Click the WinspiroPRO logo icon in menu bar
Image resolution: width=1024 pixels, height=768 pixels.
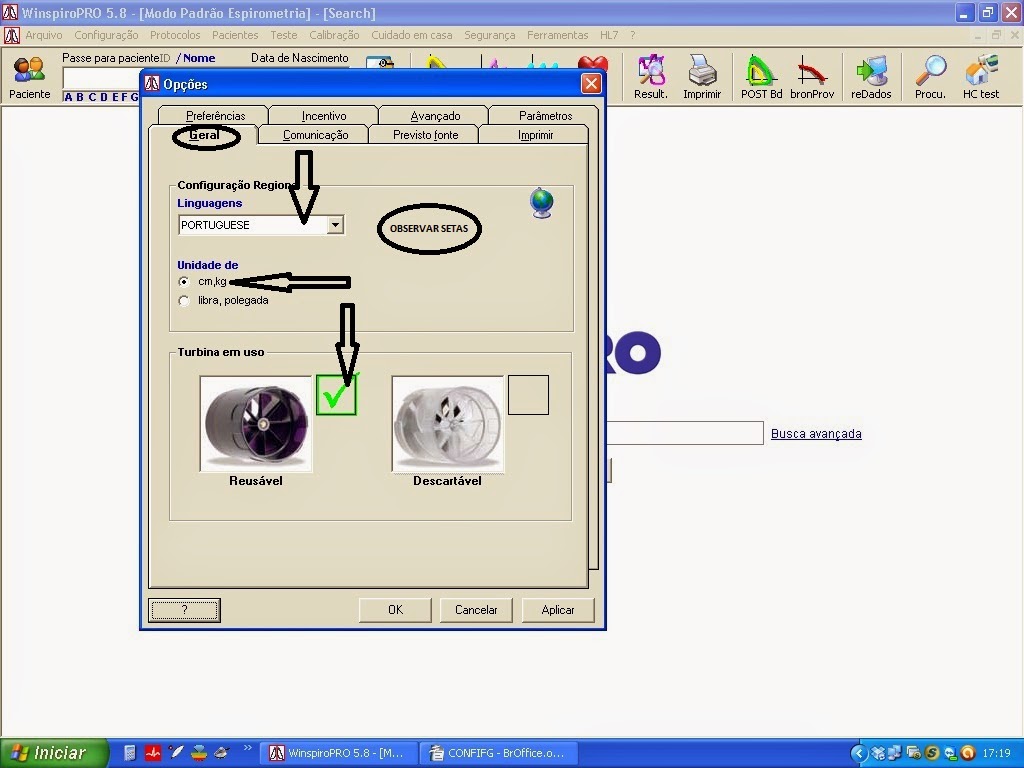[12, 35]
